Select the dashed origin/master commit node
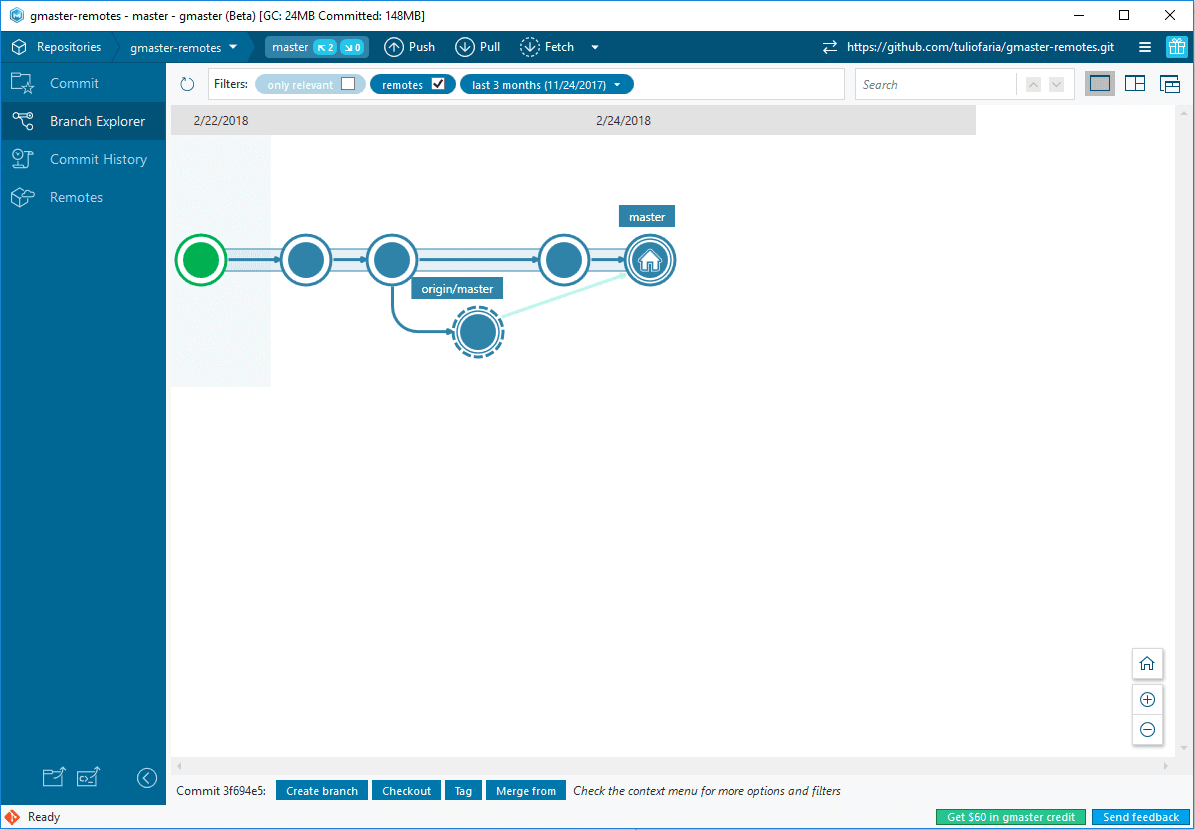The image size is (1195, 830). pos(479,332)
